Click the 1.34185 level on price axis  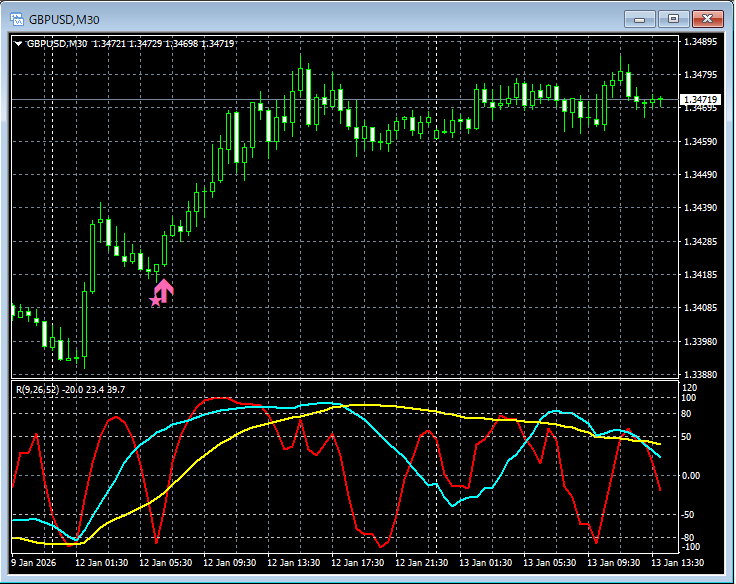[699, 275]
